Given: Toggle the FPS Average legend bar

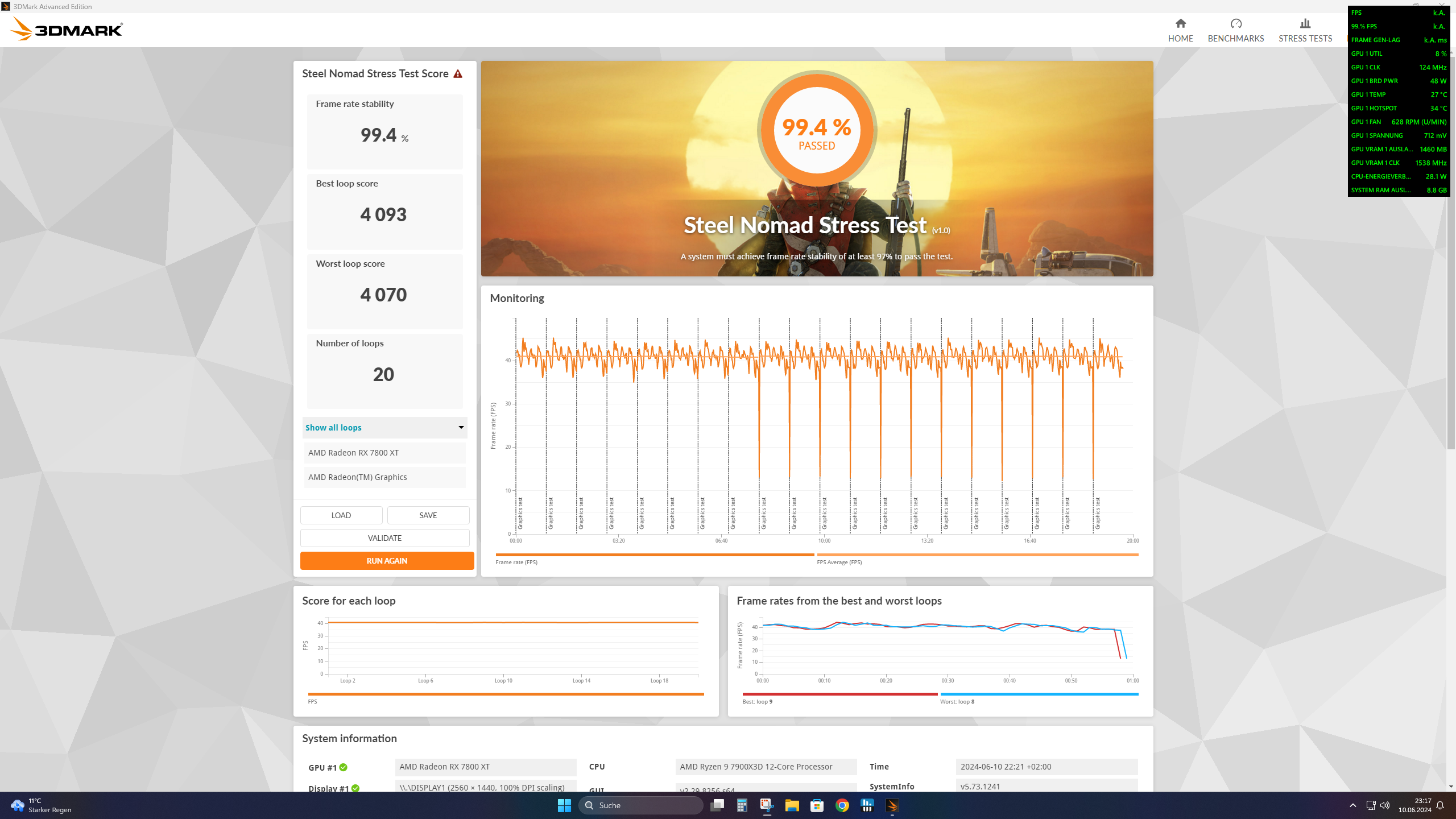Looking at the screenshot, I should tap(977, 555).
